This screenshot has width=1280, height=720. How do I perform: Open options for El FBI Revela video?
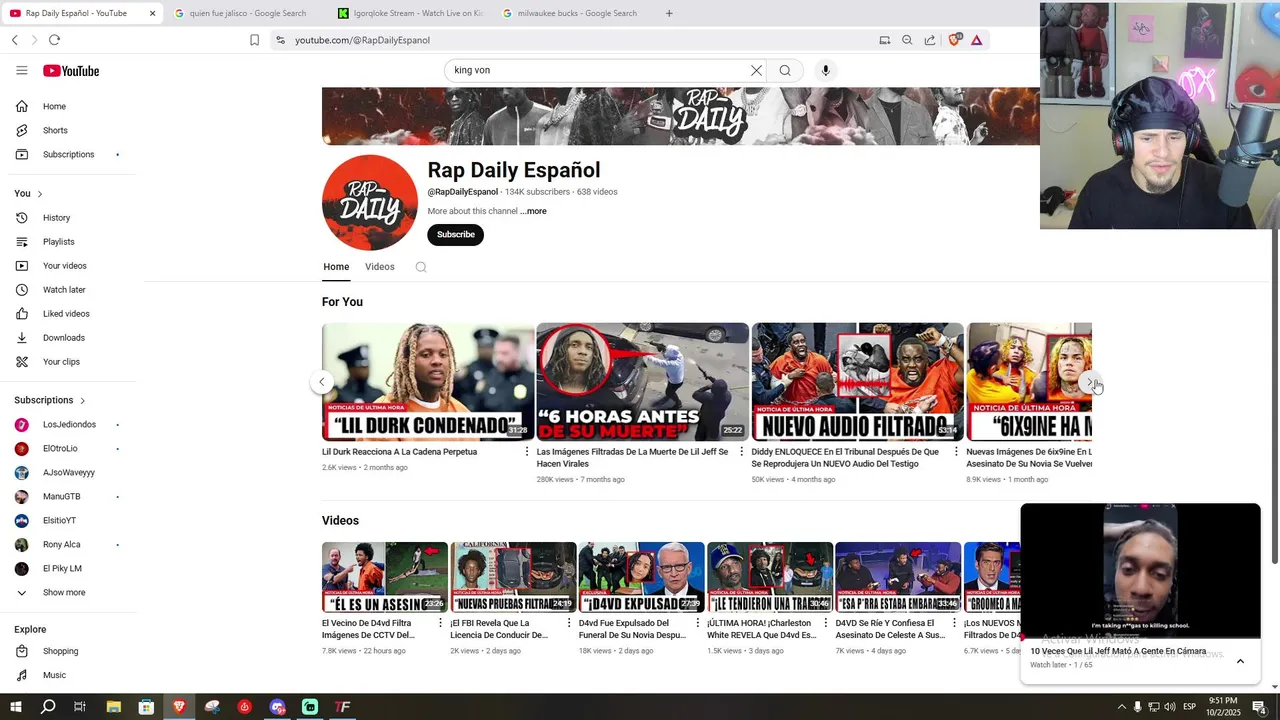coord(569,623)
